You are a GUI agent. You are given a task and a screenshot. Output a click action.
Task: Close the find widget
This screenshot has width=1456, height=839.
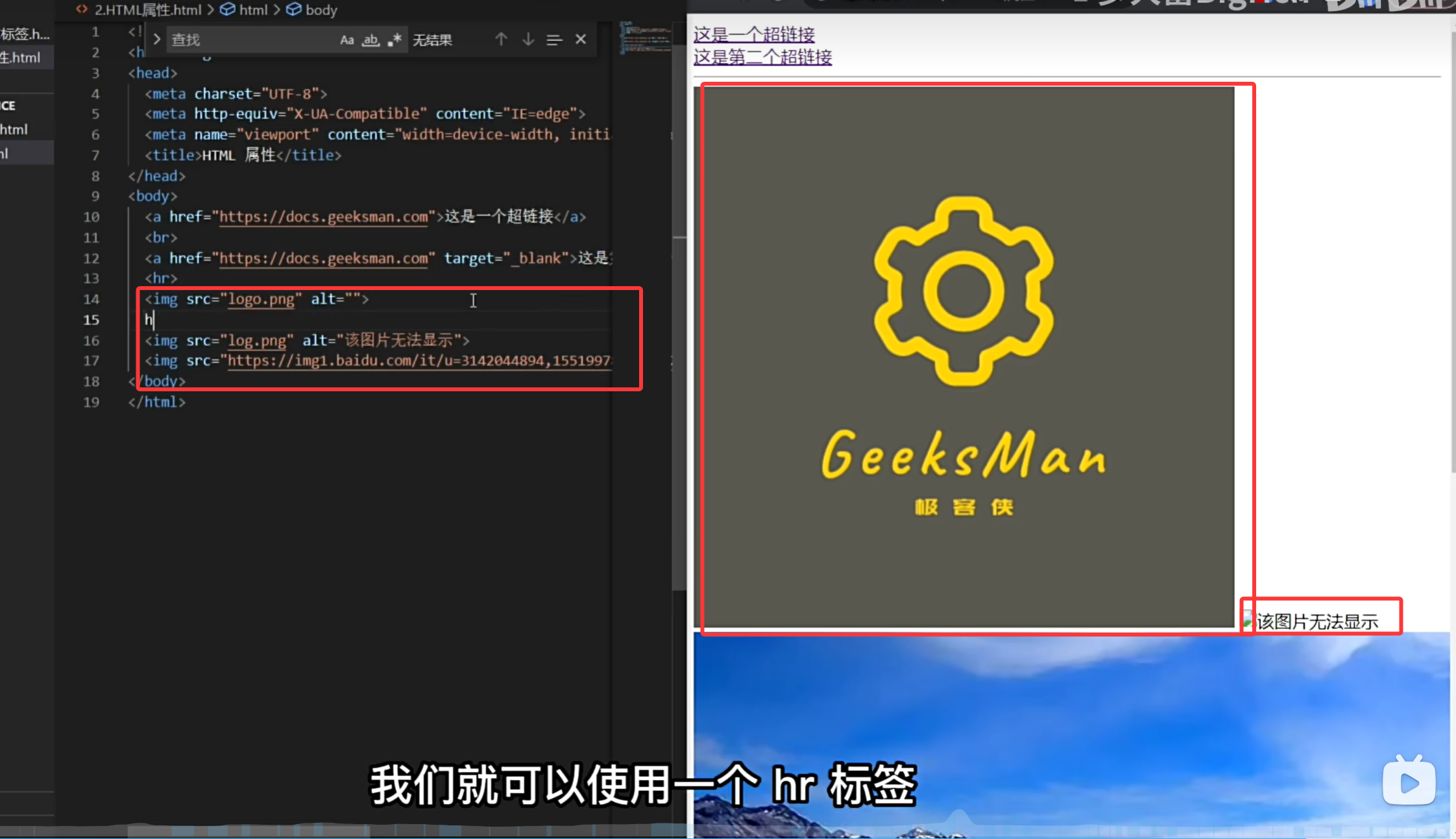pos(581,40)
